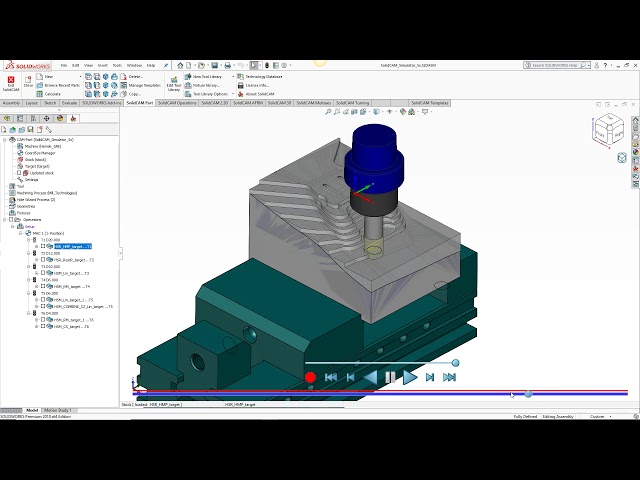Open the SolidCAM Manager tab with red icon
This screenshot has width=640, height=480.
coord(73,118)
